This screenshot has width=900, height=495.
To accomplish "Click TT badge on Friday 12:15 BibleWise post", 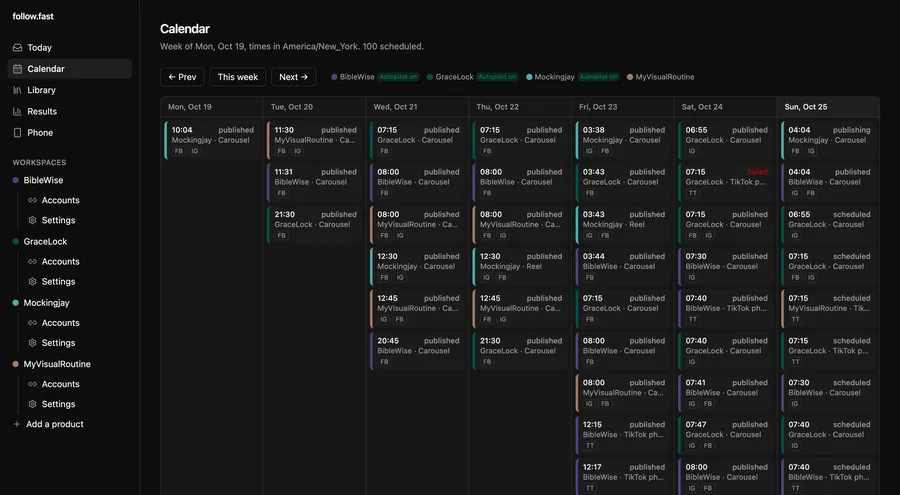I will [590, 446].
